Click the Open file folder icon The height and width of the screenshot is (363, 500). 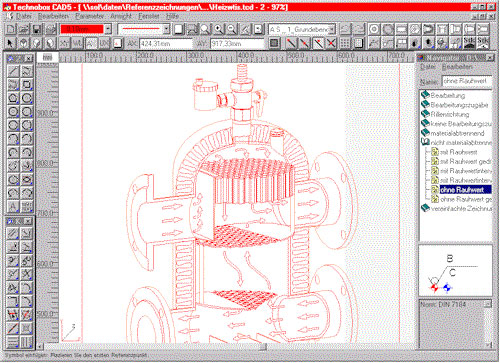(x=24, y=29)
